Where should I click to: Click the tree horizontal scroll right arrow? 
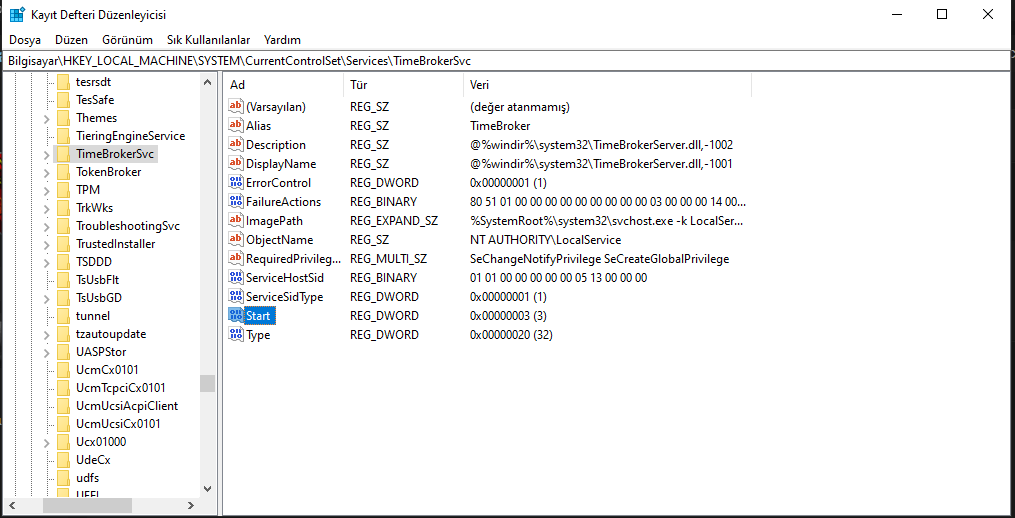[190, 505]
